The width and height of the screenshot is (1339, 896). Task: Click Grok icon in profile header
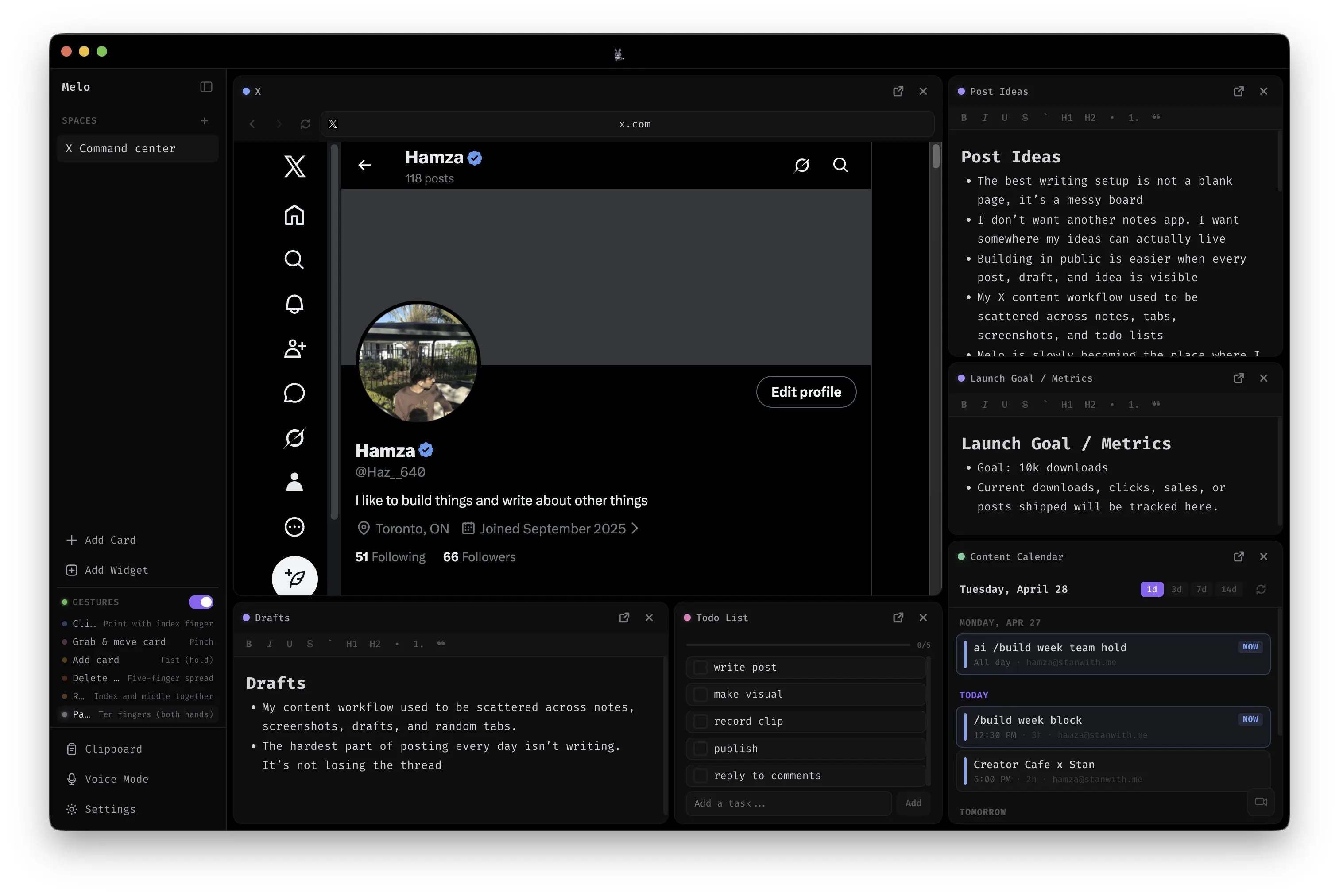802,165
